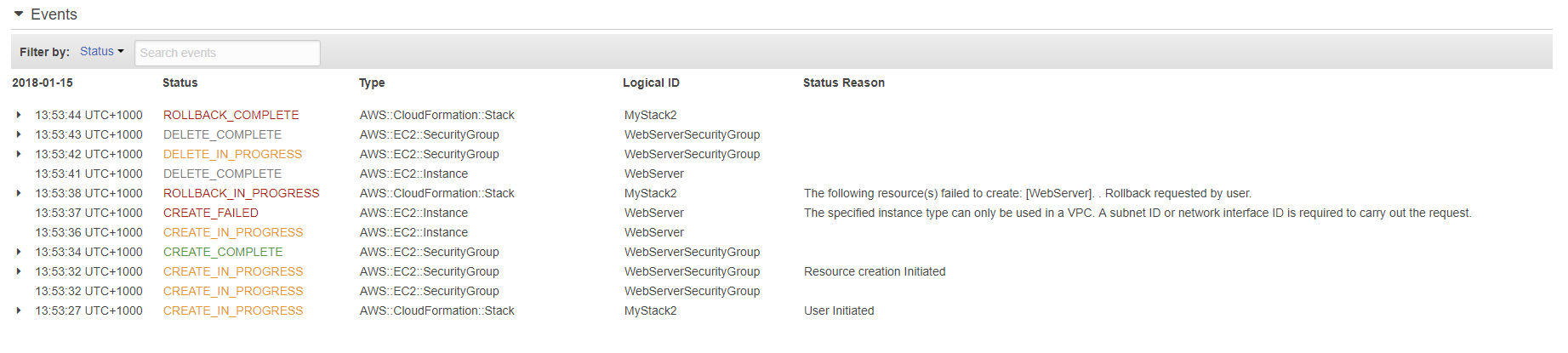The image size is (1568, 353).
Task: Expand the 13:53:38 ROLLBACK_IN_PROGRESS event row
Action: (19, 193)
